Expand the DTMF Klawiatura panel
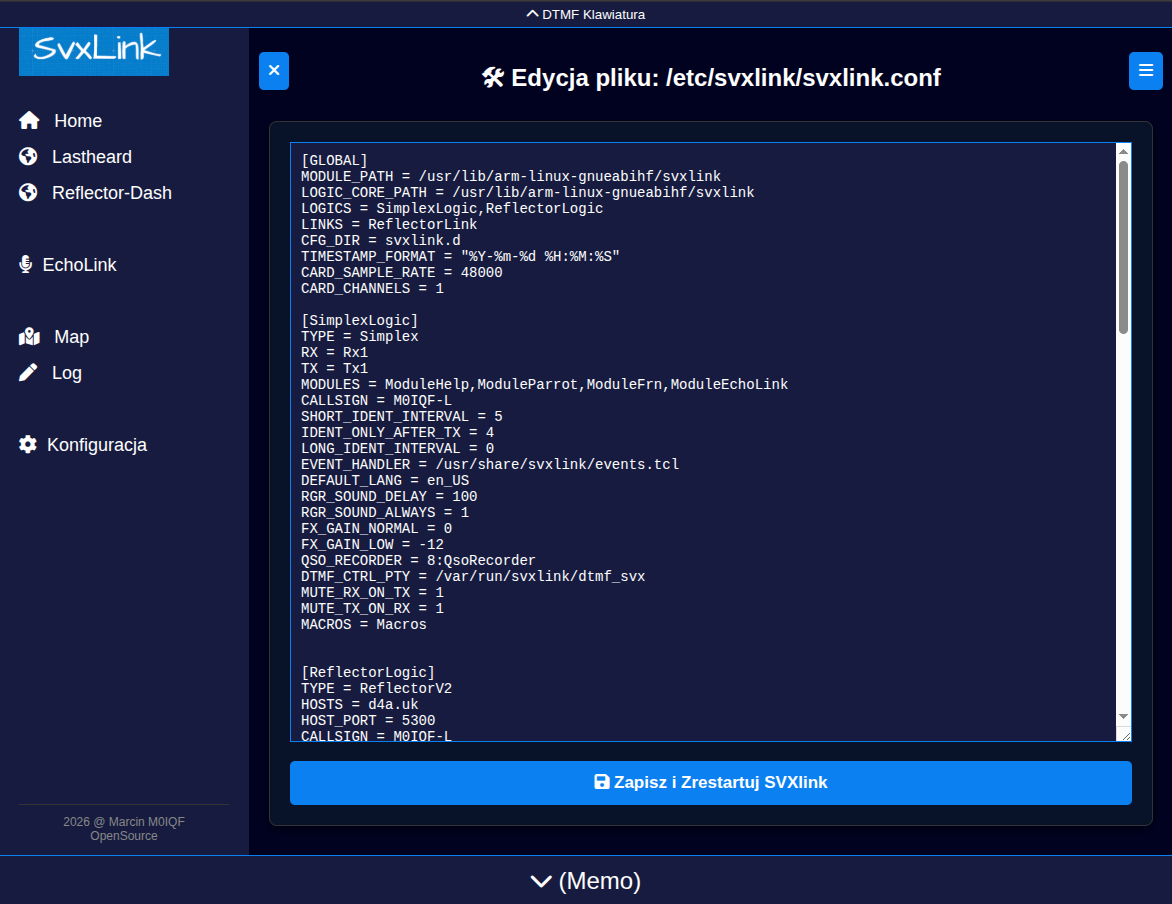The width and height of the screenshot is (1172, 904). click(x=586, y=14)
